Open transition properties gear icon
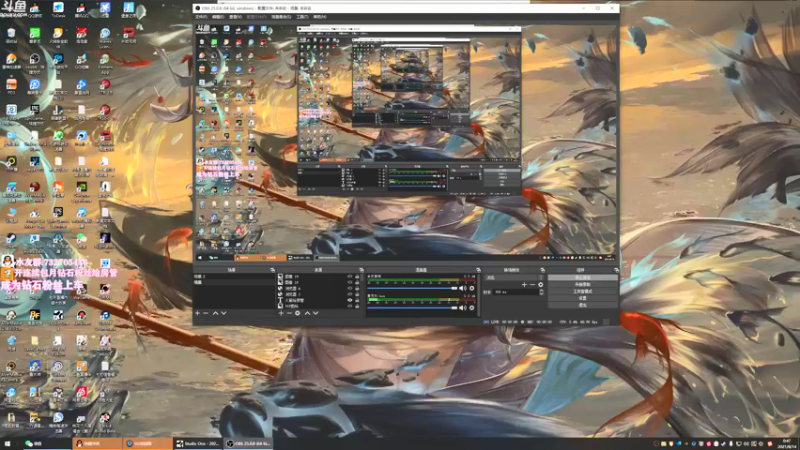The image size is (800, 450). pyautogui.click(x=540, y=285)
